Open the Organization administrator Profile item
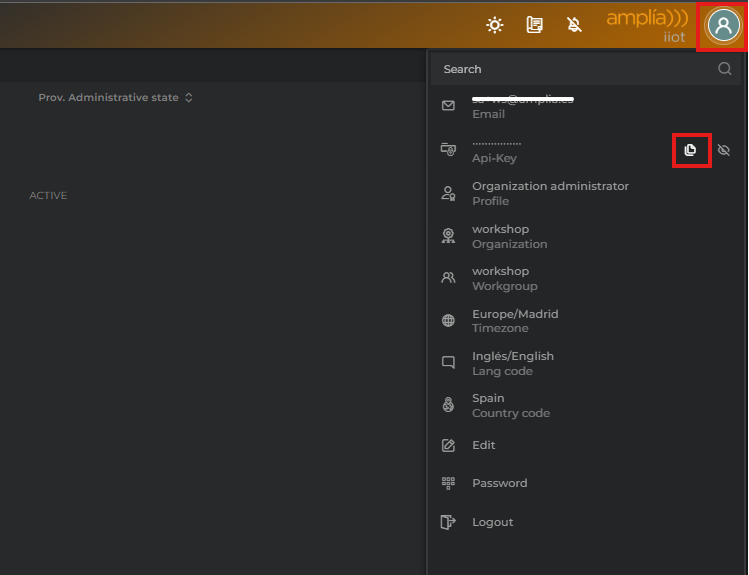 tap(550, 193)
